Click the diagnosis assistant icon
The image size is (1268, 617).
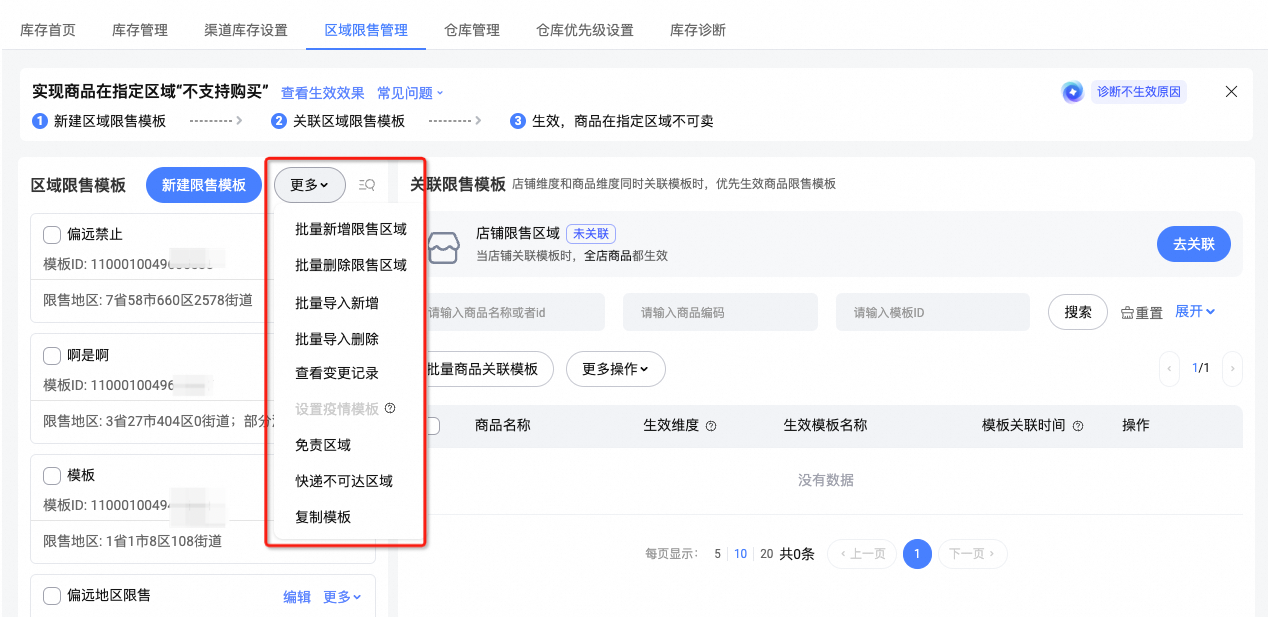[x=1073, y=92]
